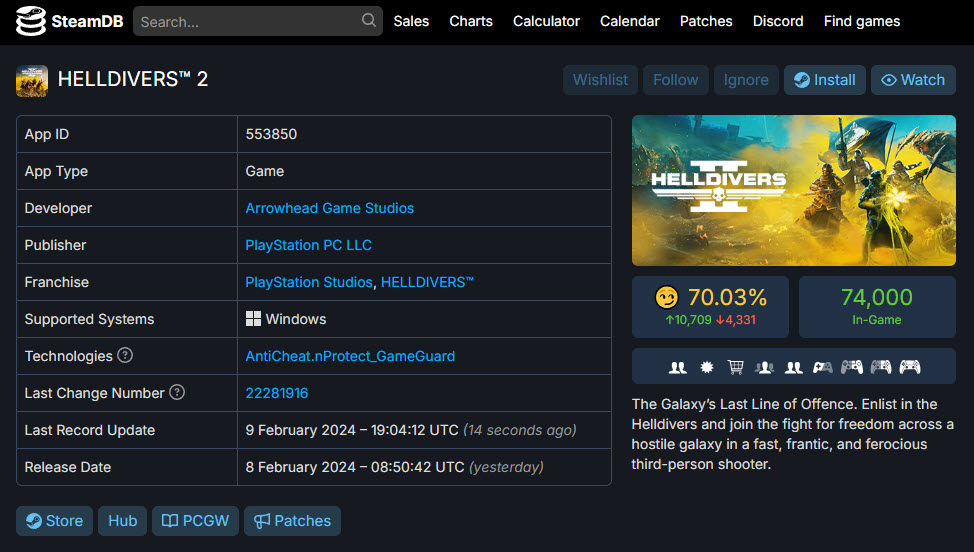The height and width of the screenshot is (552, 974).
Task: Click the Release Date timestamp
Action: click(x=394, y=467)
